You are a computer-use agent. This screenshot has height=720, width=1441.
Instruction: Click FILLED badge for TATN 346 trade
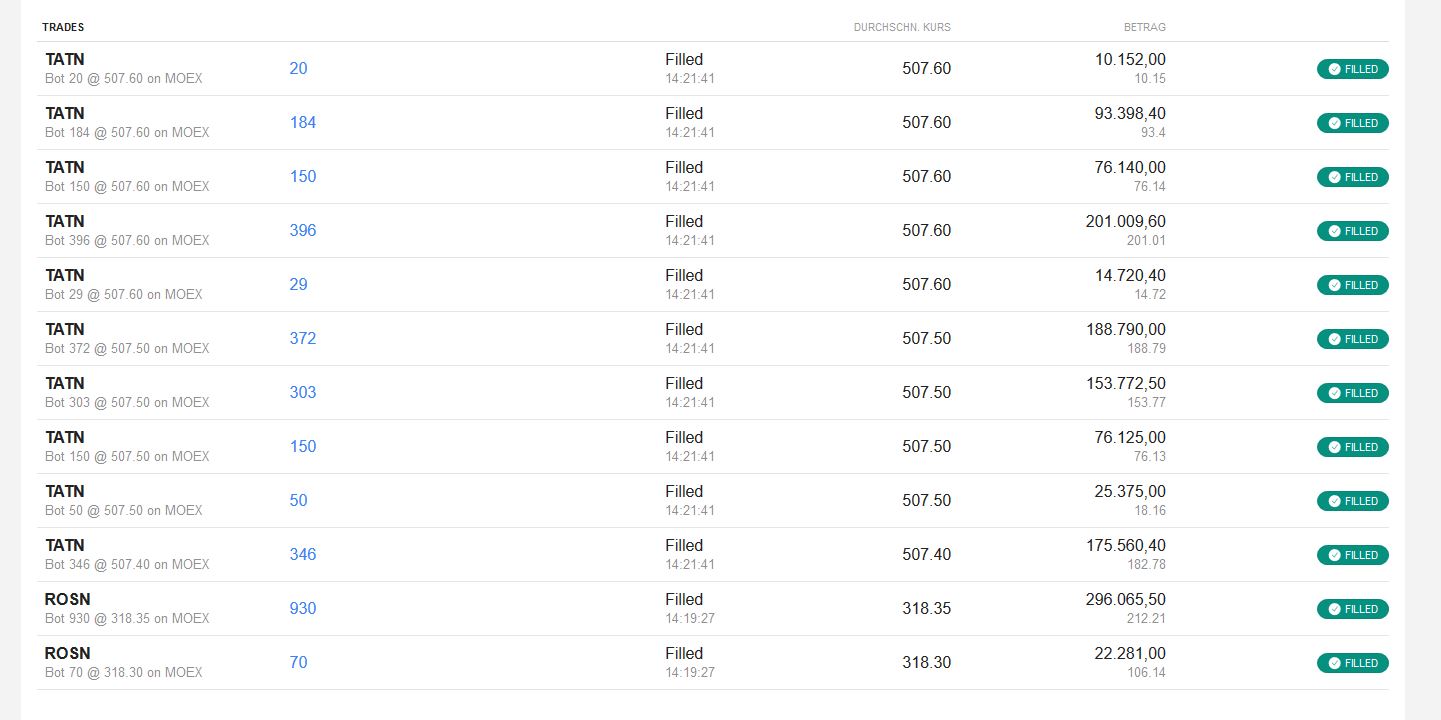1352,555
